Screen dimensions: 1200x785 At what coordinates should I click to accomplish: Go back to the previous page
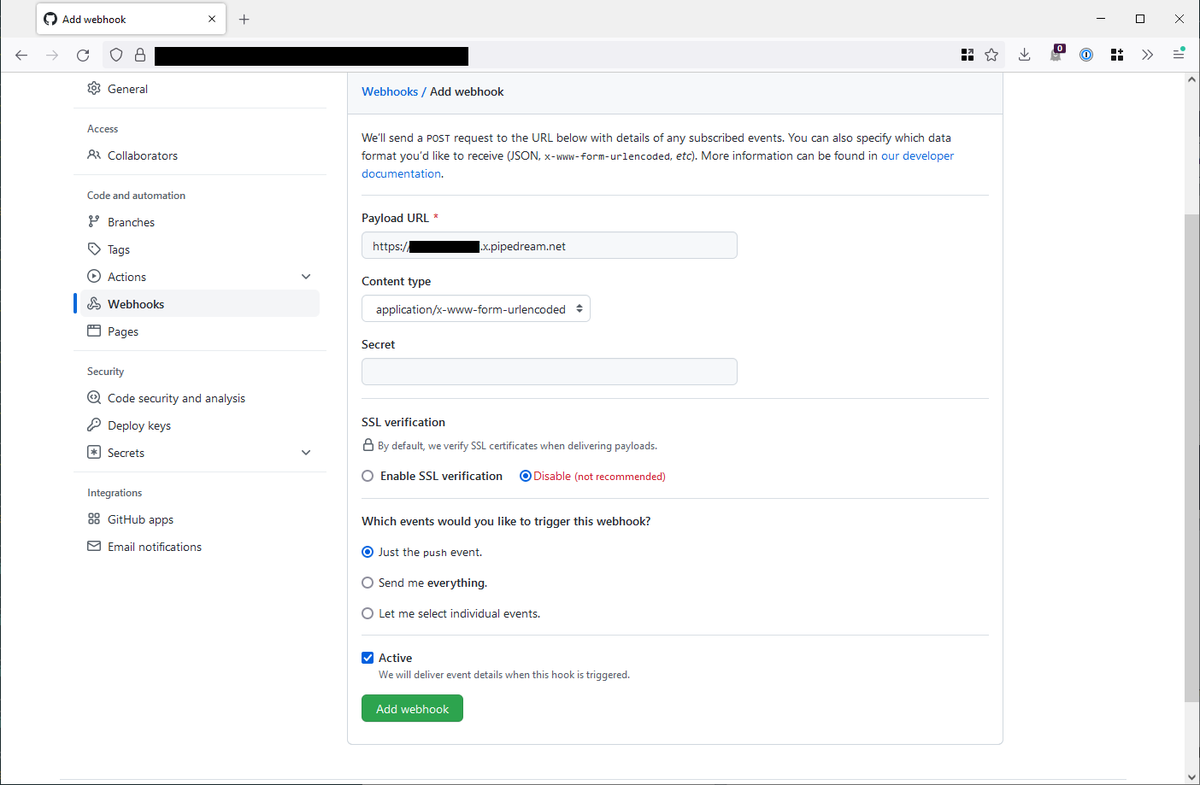tap(21, 55)
